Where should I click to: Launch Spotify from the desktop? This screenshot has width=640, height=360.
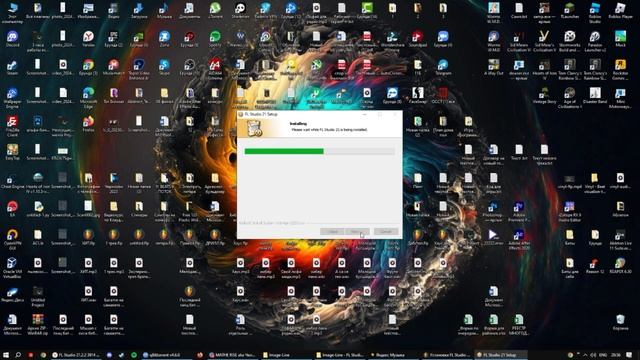(215, 39)
